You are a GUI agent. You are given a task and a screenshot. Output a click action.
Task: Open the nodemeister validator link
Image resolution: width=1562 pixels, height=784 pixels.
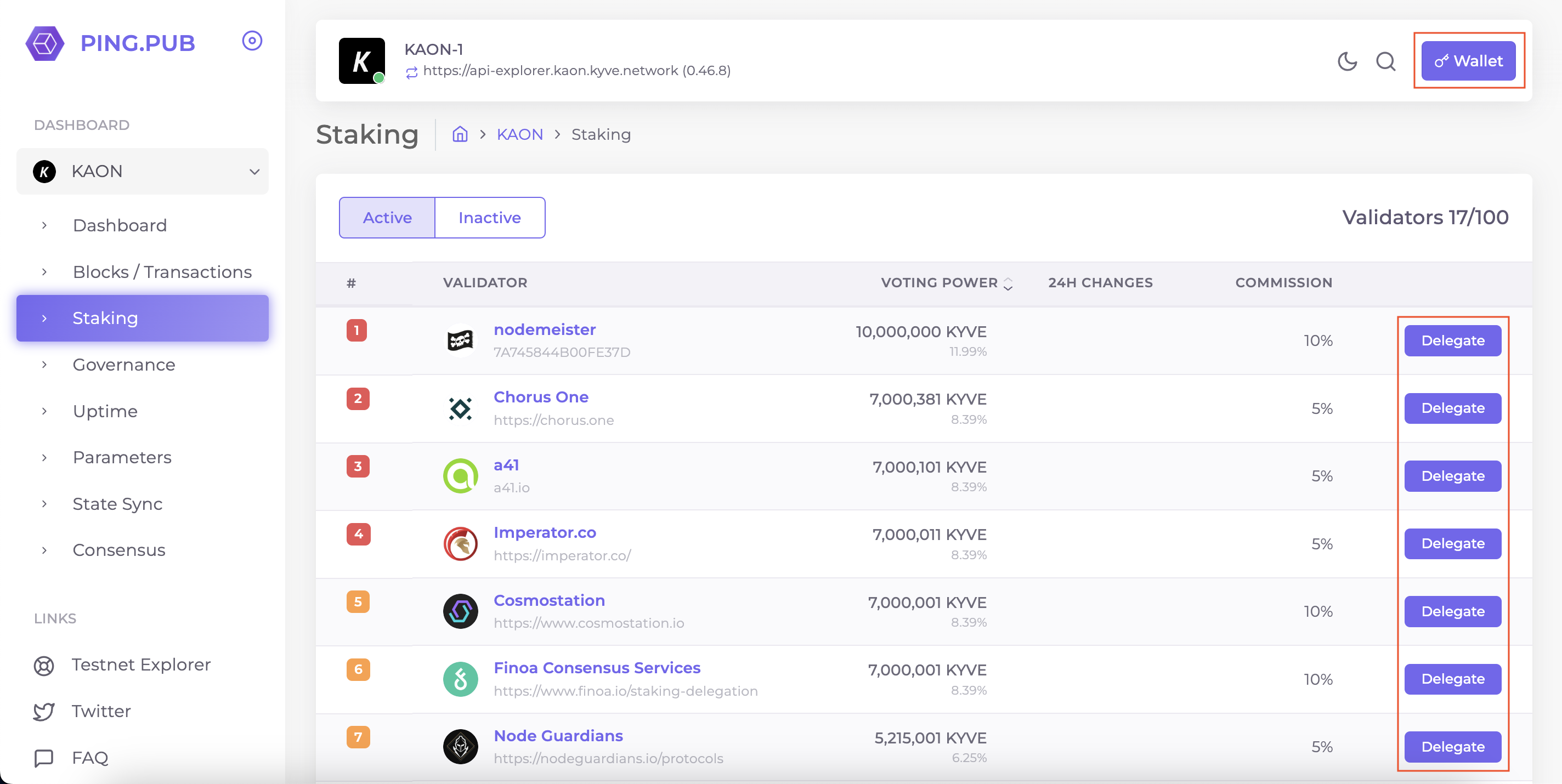tap(544, 329)
